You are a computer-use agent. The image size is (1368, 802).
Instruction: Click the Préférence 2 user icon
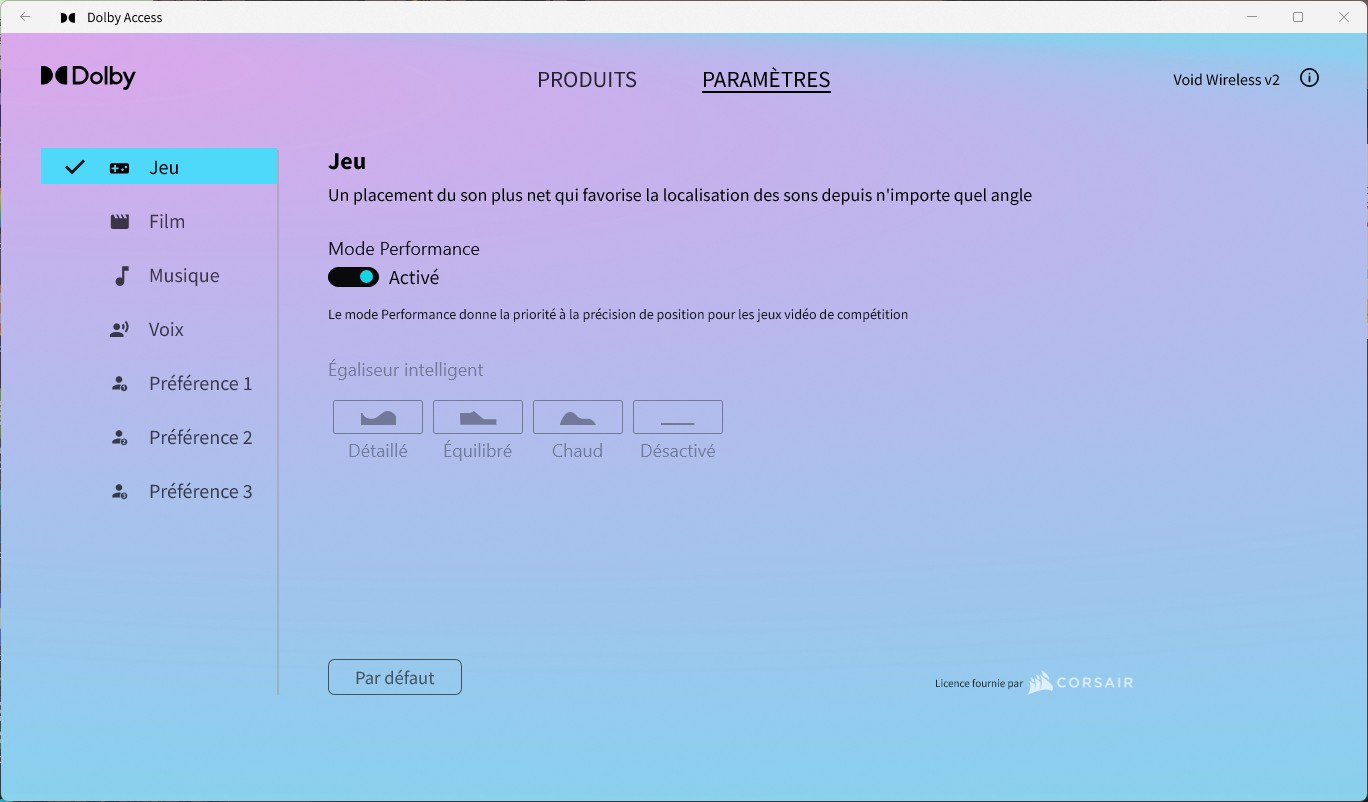(x=119, y=438)
